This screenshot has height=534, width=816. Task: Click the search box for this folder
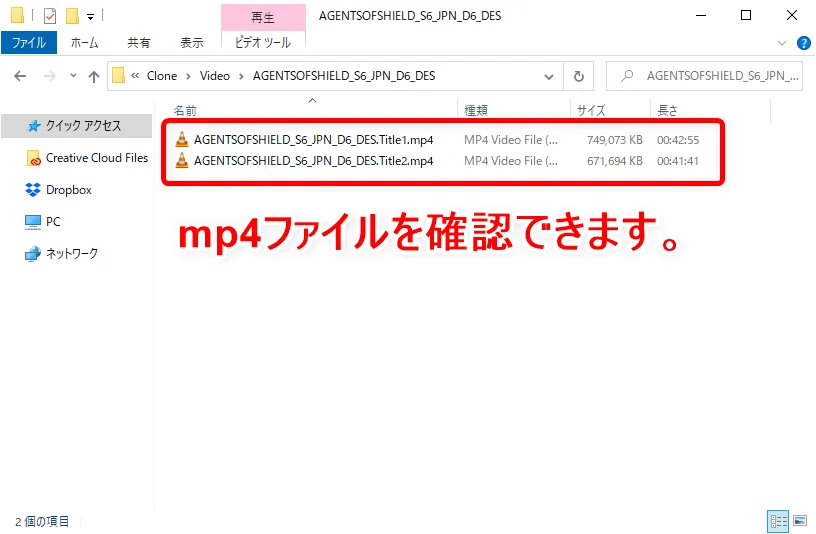tap(705, 76)
